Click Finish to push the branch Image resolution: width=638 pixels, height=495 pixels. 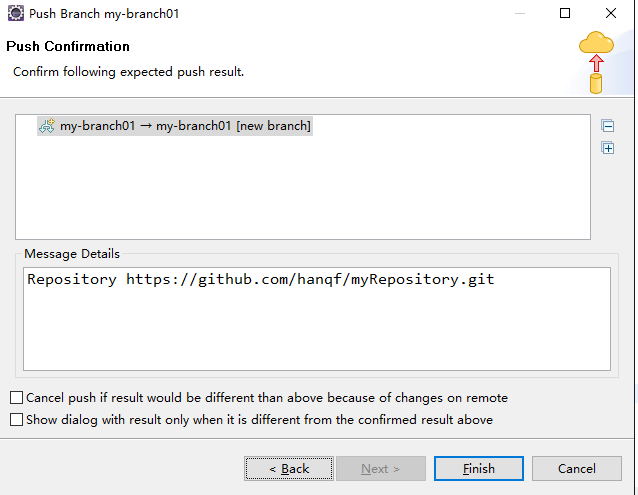click(x=478, y=469)
